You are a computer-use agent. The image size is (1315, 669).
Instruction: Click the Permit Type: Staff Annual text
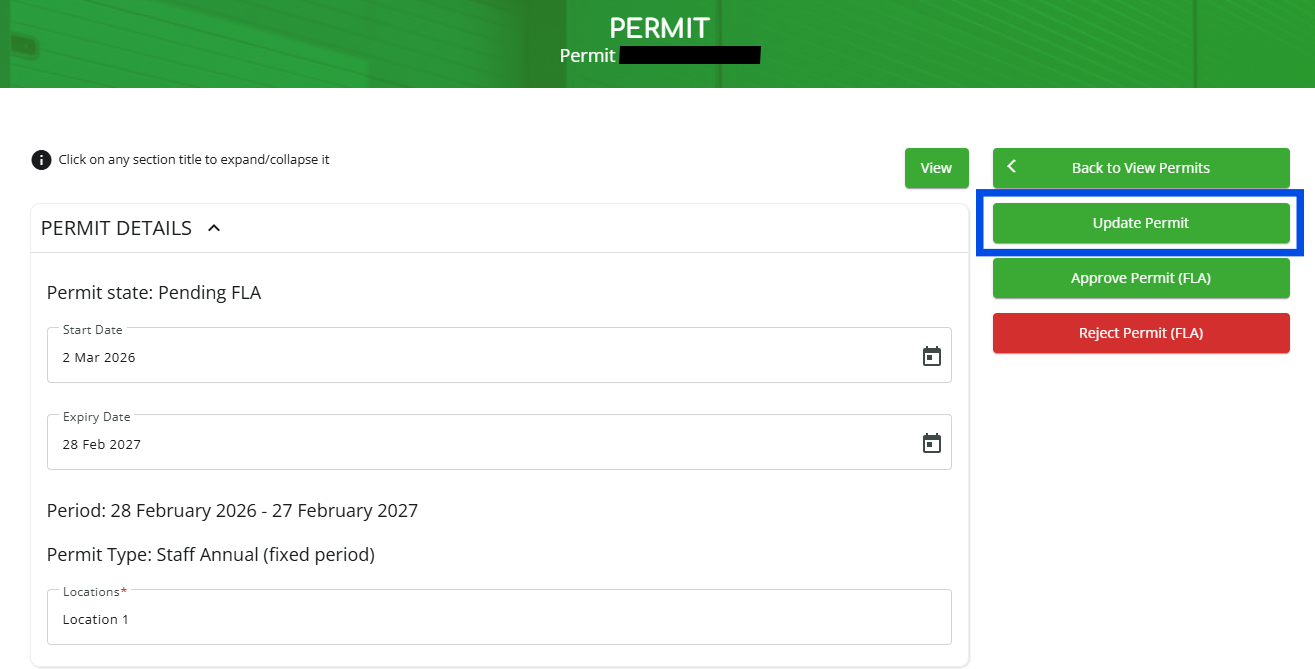[x=210, y=555]
